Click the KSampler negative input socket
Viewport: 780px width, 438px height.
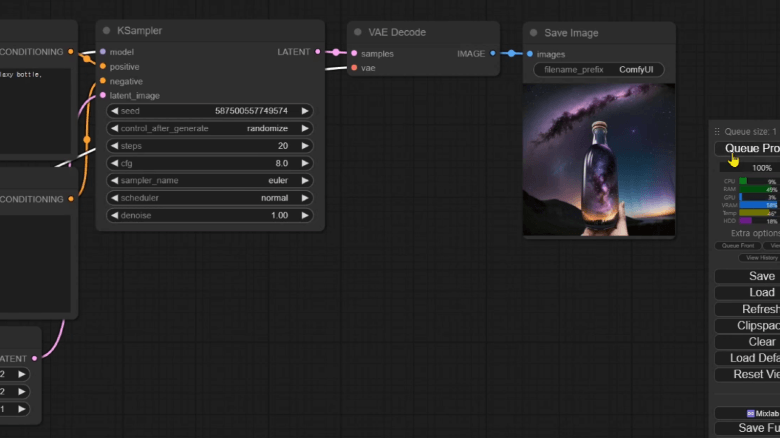[102, 81]
